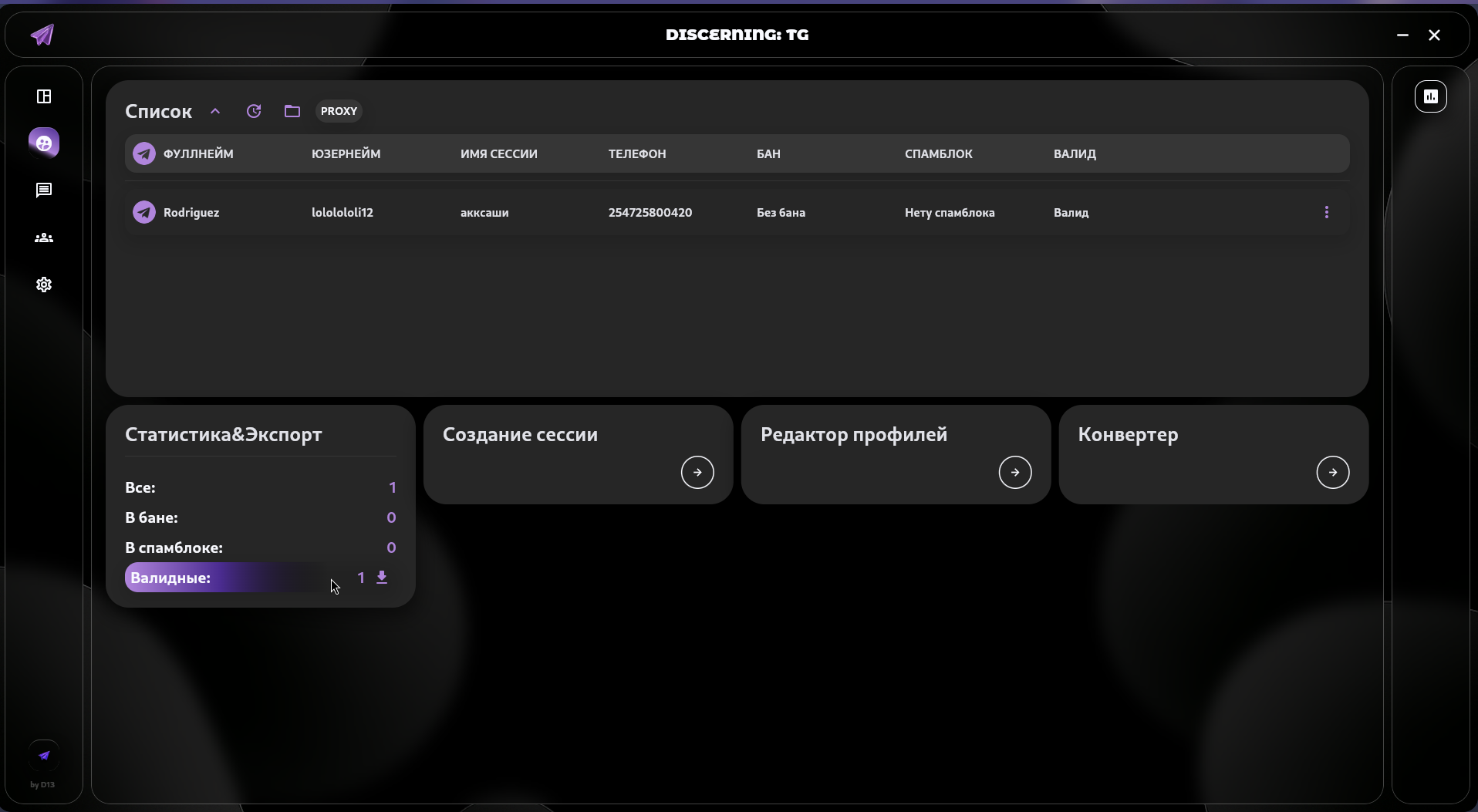This screenshot has height=812, width=1478.
Task: Collapse the Список list chevron
Action: [215, 111]
